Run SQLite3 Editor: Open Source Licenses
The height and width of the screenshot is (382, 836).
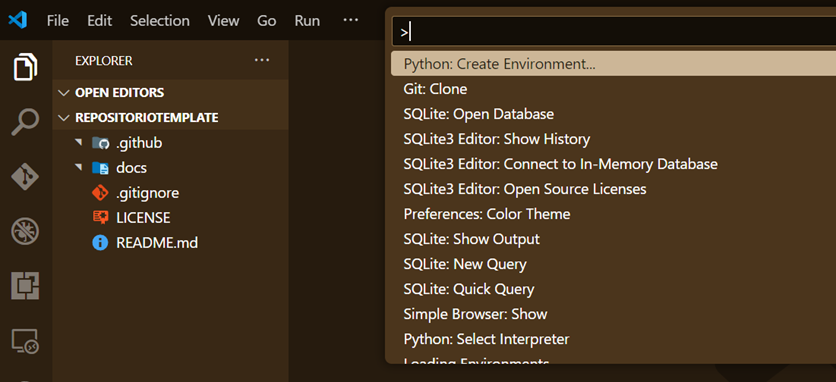(x=614, y=189)
